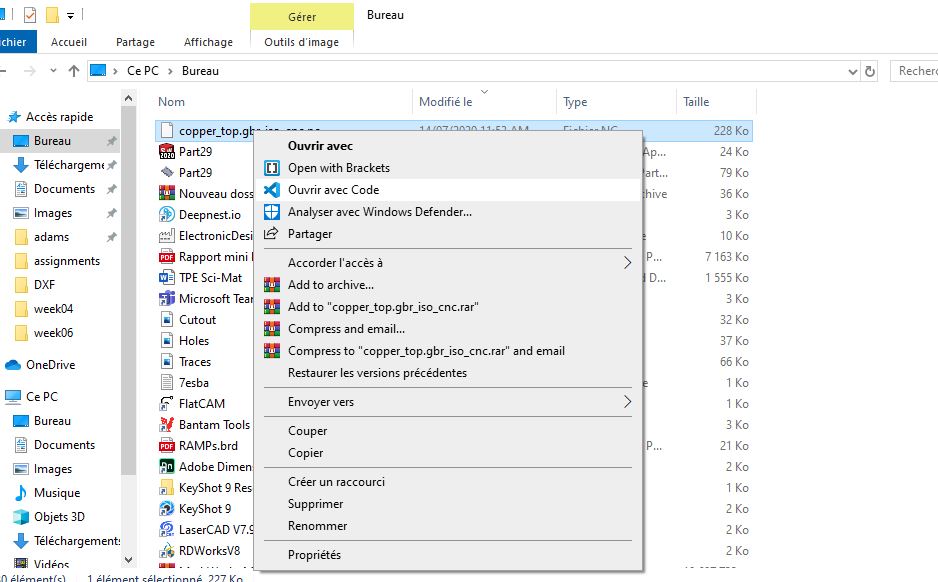Image resolution: width=938 pixels, height=582 pixels.
Task: Click the Visual Studio Code icon
Action: 271,190
